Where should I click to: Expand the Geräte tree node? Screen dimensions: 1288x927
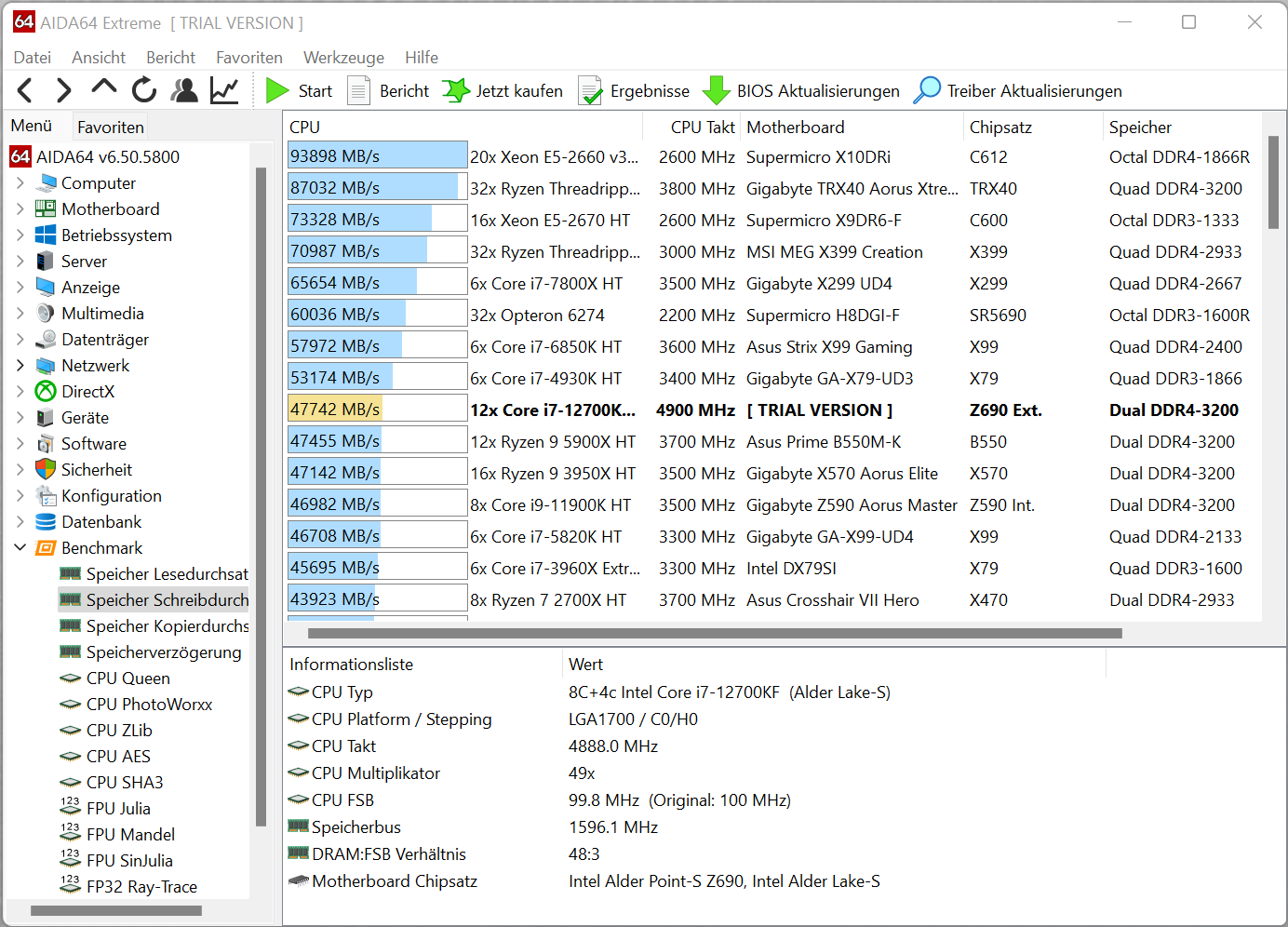point(20,418)
